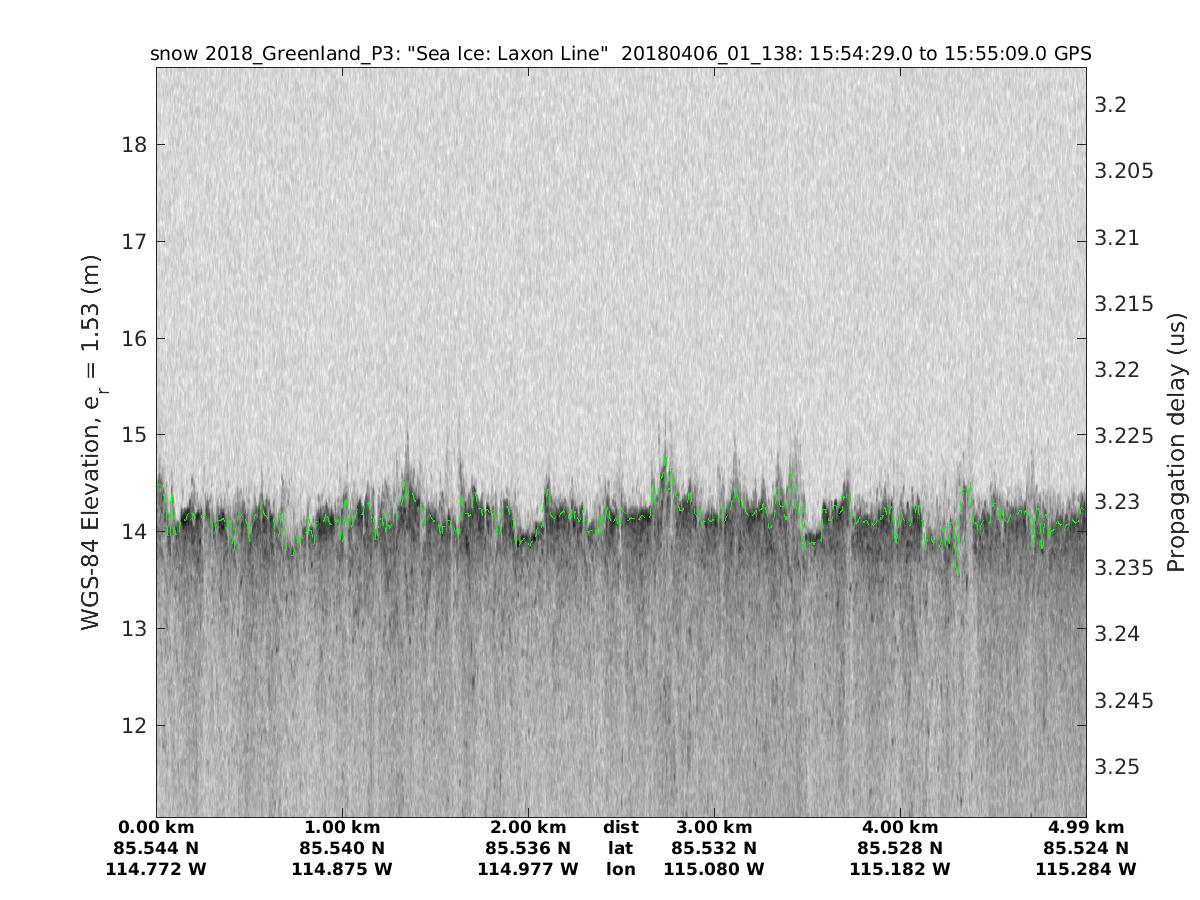Click the 115.080 W longitude label
The width and height of the screenshot is (1200, 900).
point(714,870)
